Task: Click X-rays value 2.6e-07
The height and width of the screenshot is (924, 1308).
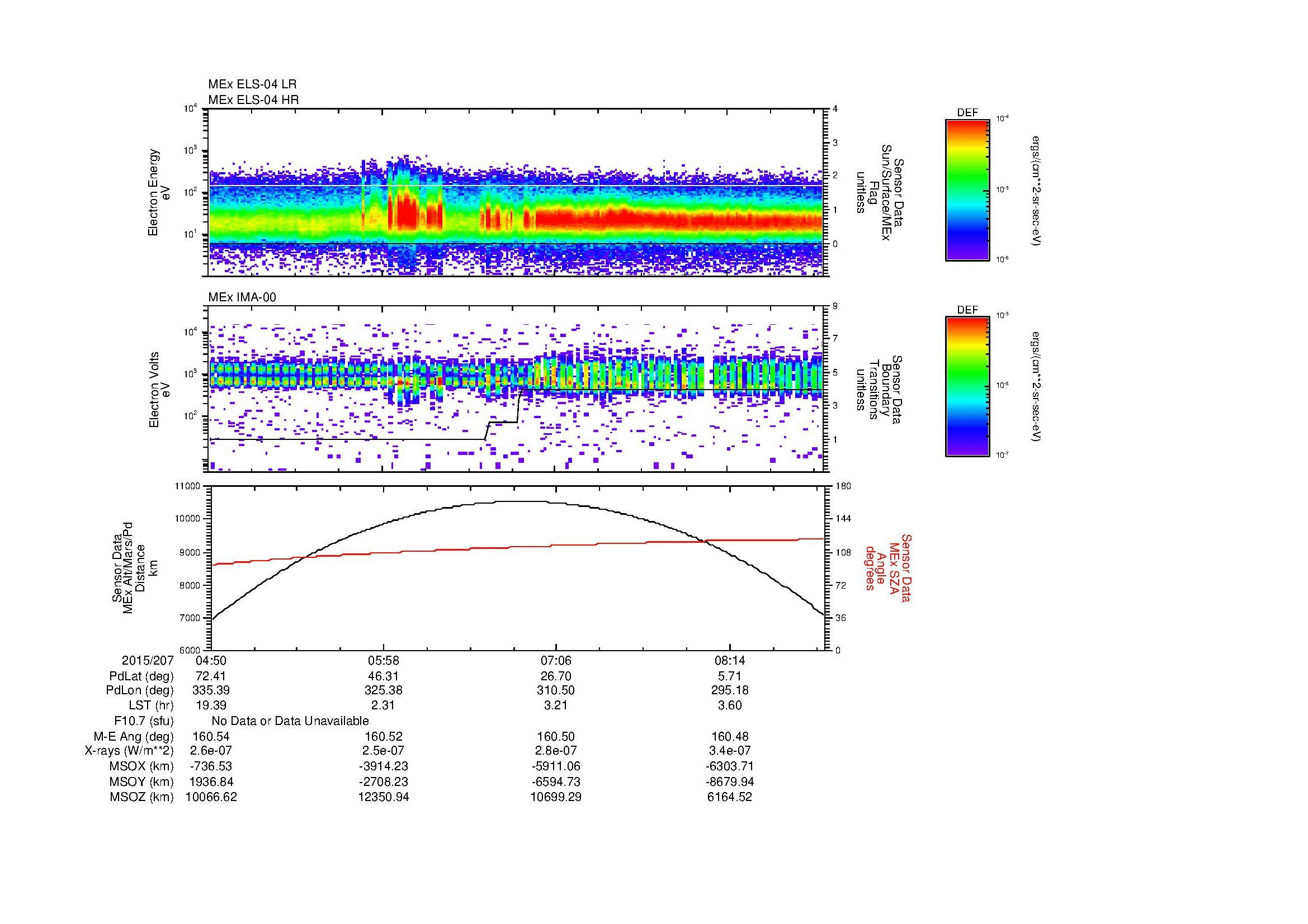Action: (211, 751)
